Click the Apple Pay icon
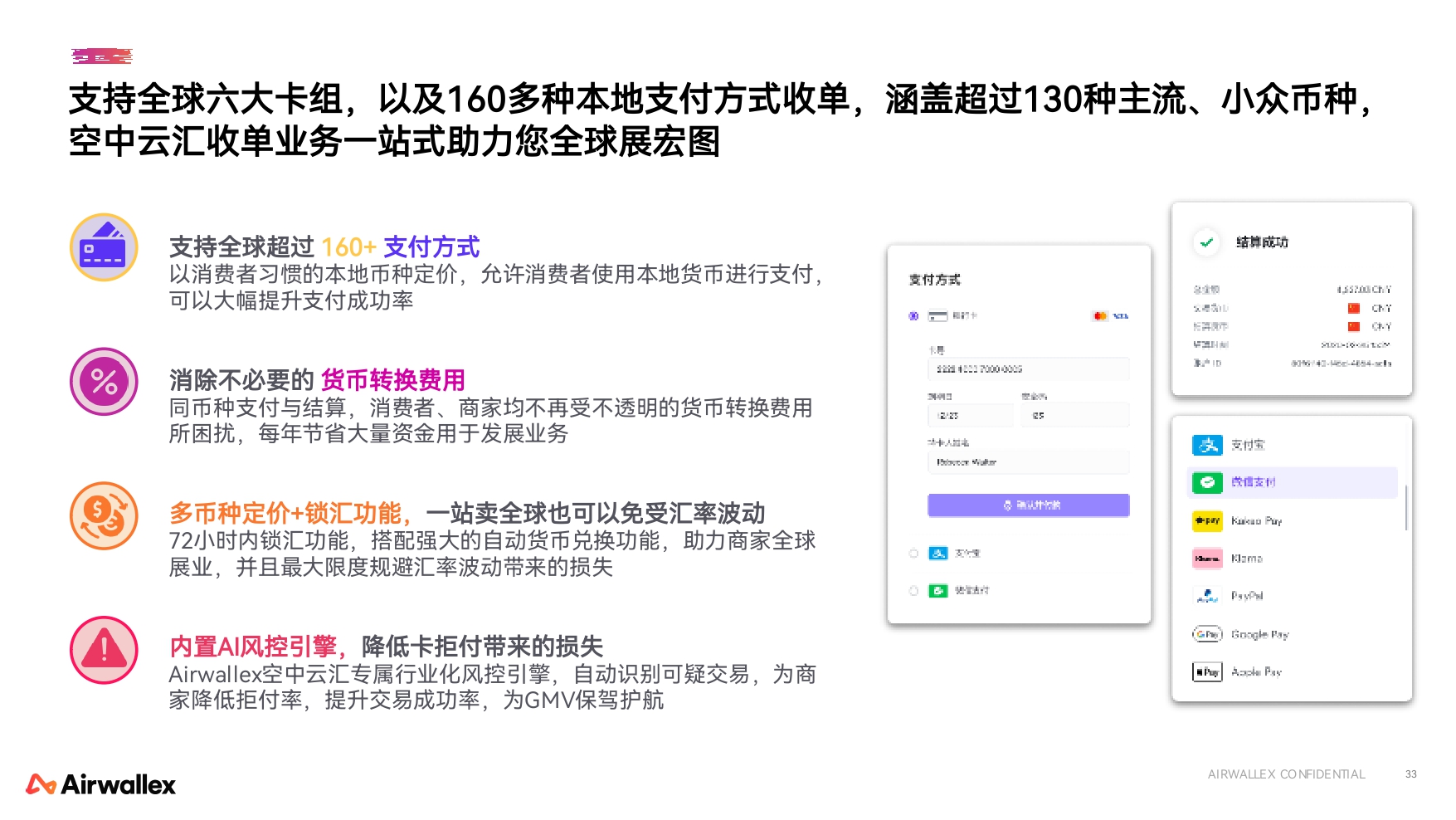1456x820 pixels. click(x=1206, y=671)
